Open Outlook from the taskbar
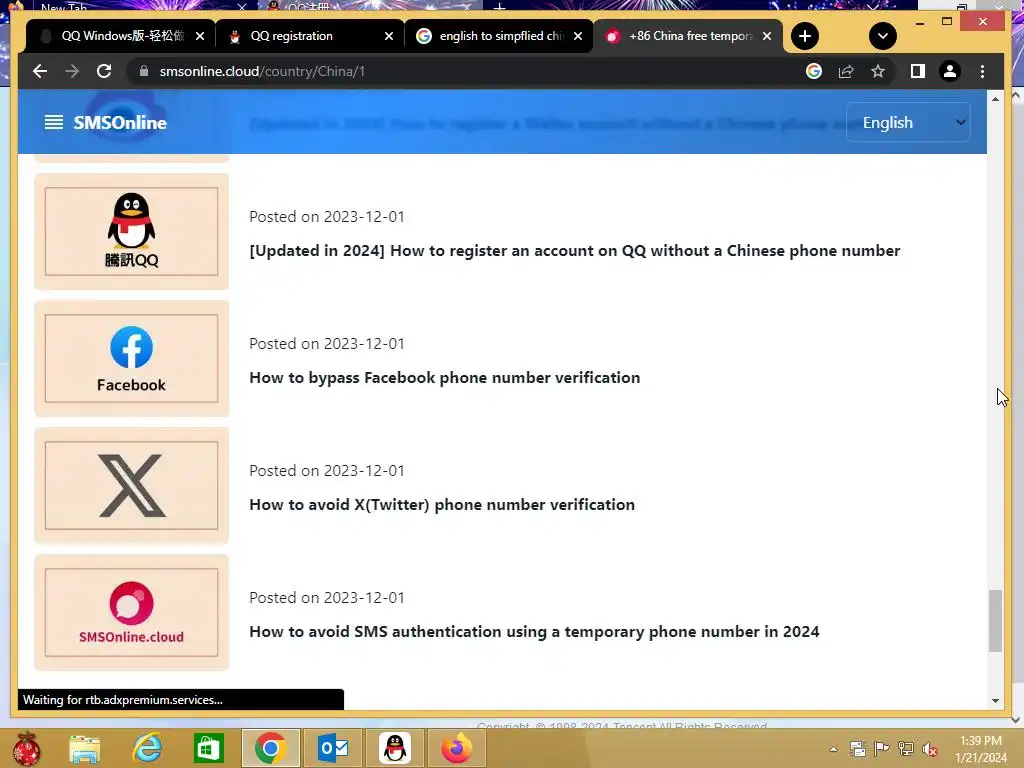 pos(333,748)
